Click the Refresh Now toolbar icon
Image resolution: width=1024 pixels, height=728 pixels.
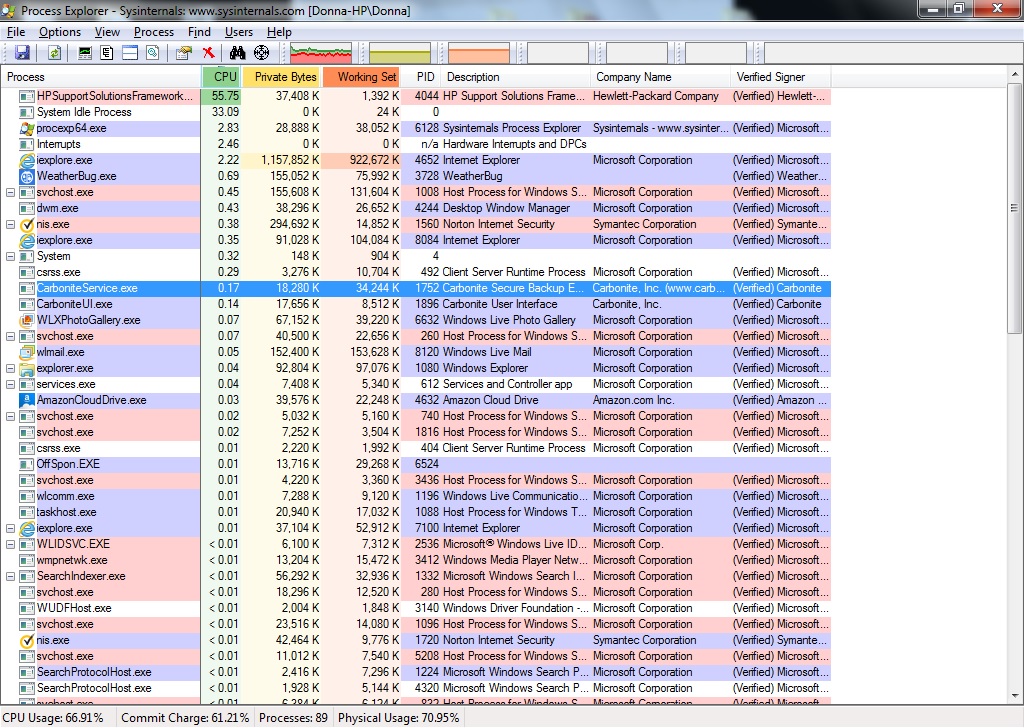(x=54, y=53)
